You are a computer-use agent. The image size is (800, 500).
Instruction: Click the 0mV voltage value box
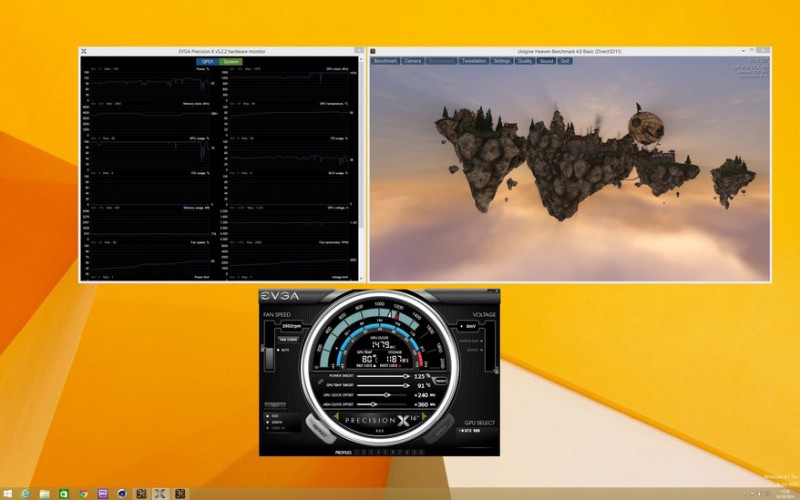click(x=469, y=326)
